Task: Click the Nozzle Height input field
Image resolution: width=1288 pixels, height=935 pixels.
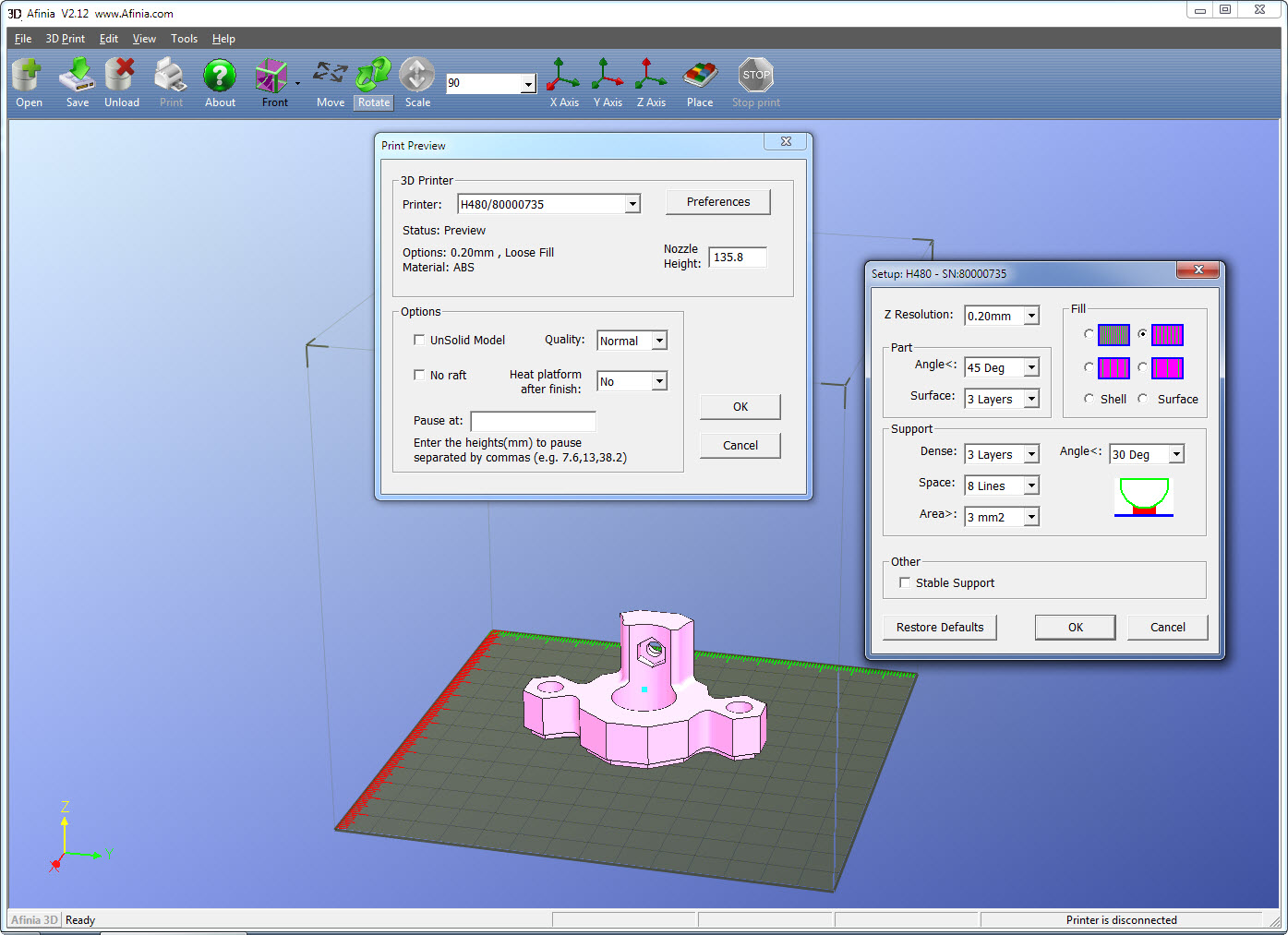Action: [738, 258]
